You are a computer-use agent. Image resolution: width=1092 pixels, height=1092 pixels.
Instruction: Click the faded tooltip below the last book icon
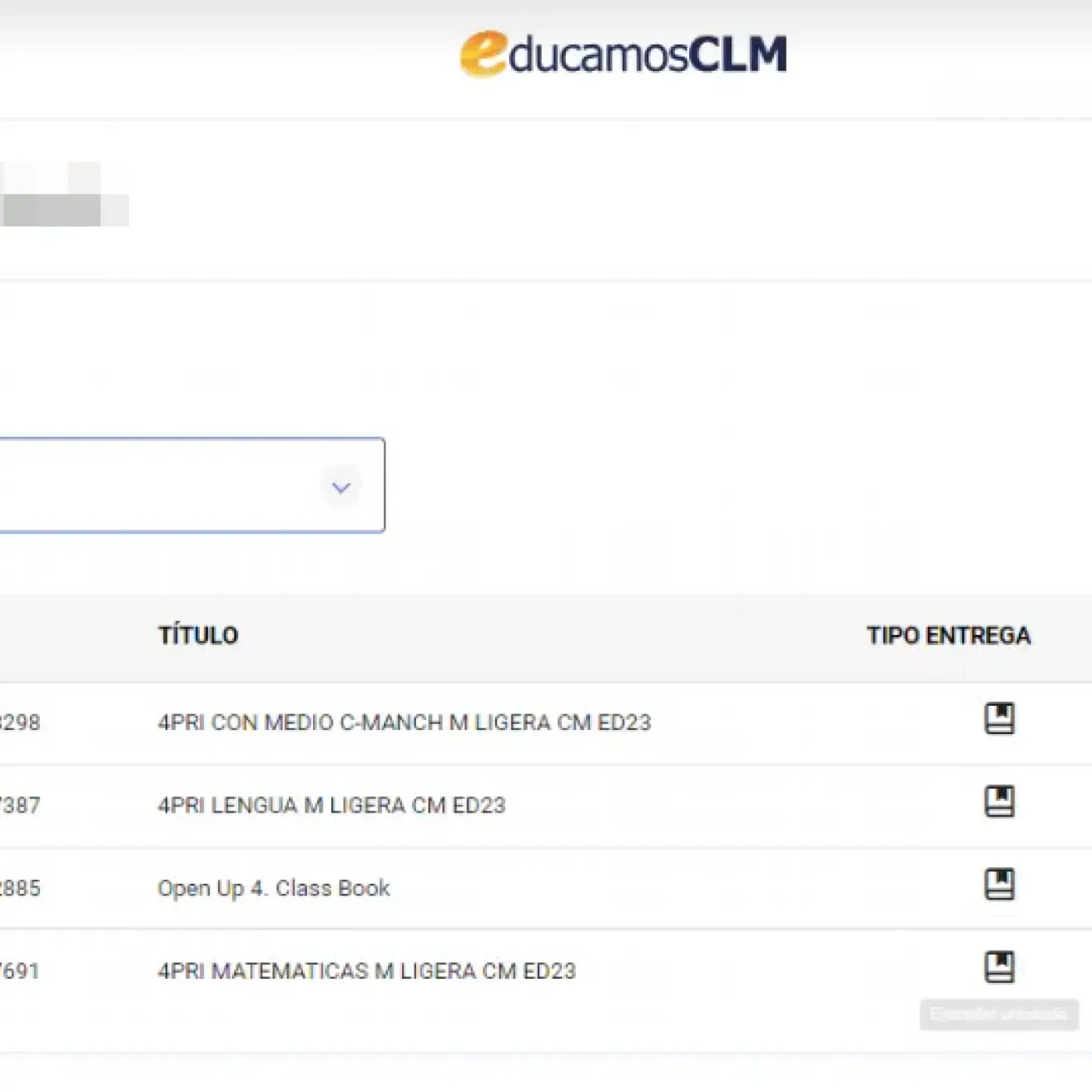pos(998,1015)
